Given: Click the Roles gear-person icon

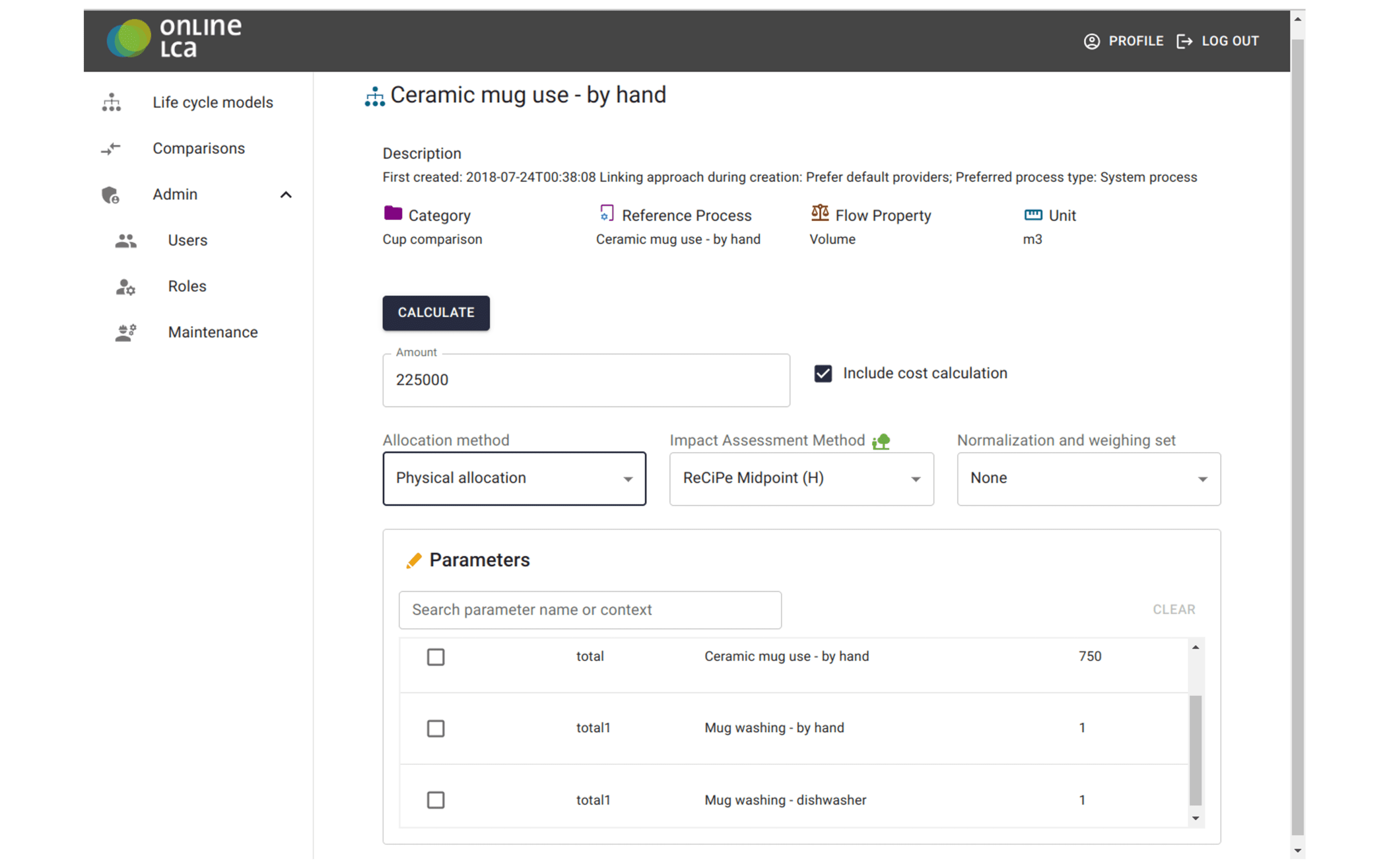Looking at the screenshot, I should (x=126, y=286).
